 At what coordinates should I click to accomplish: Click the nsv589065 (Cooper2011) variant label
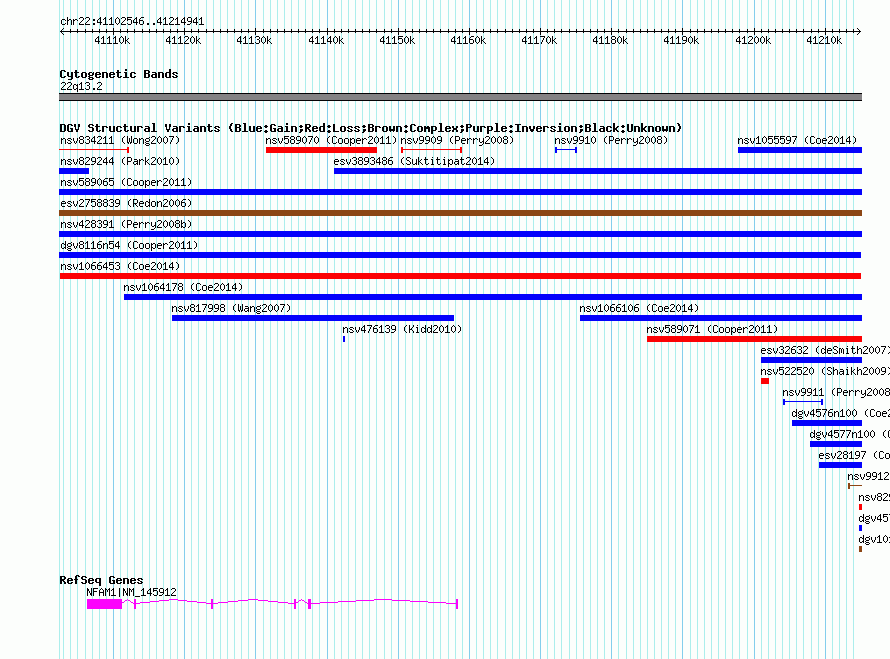[x=126, y=182]
